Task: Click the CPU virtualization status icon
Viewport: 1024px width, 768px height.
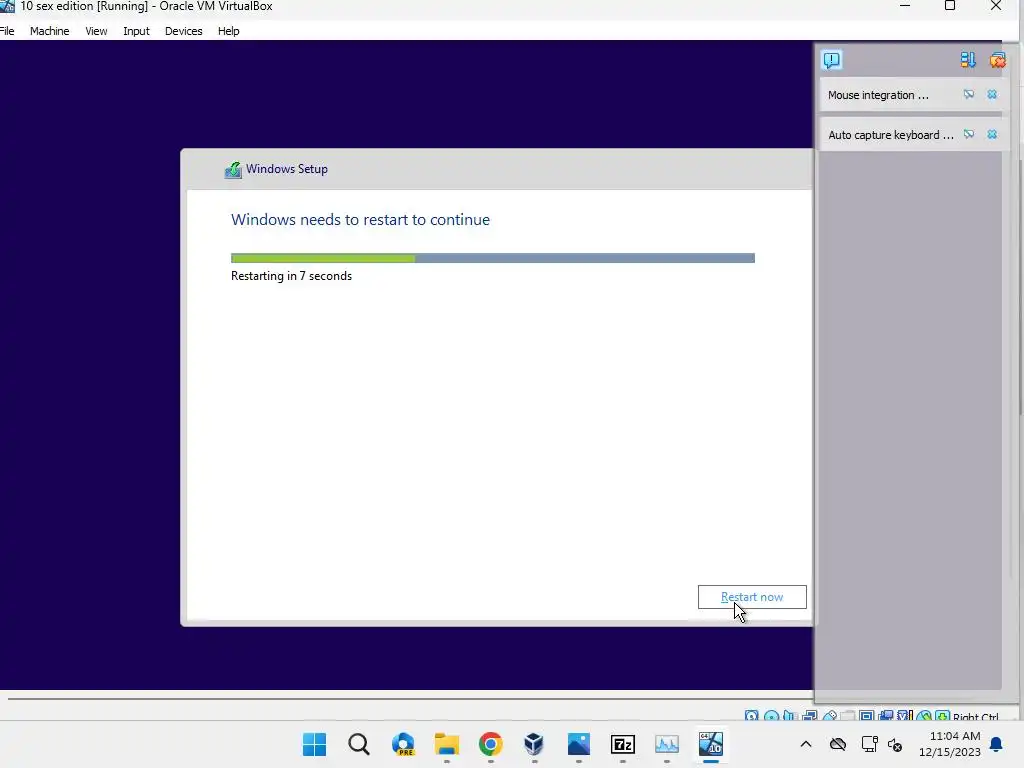Action: tap(904, 716)
